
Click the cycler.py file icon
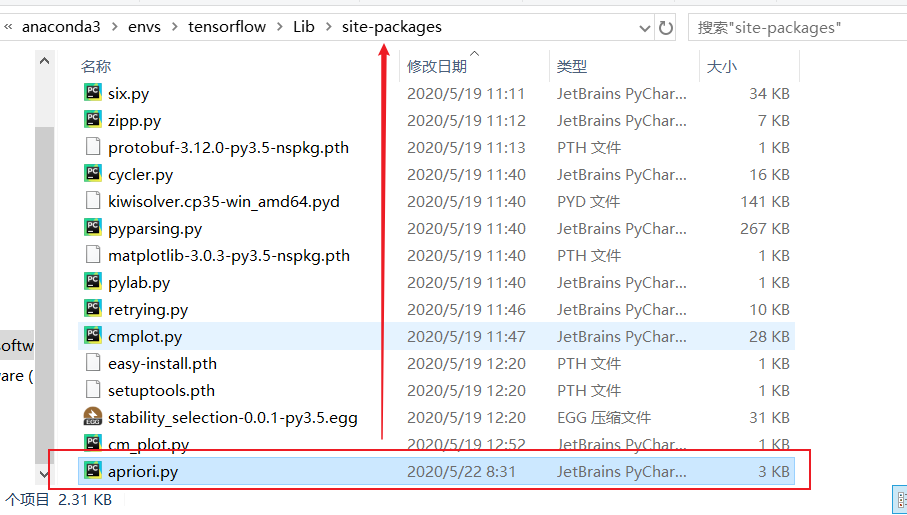[93, 174]
